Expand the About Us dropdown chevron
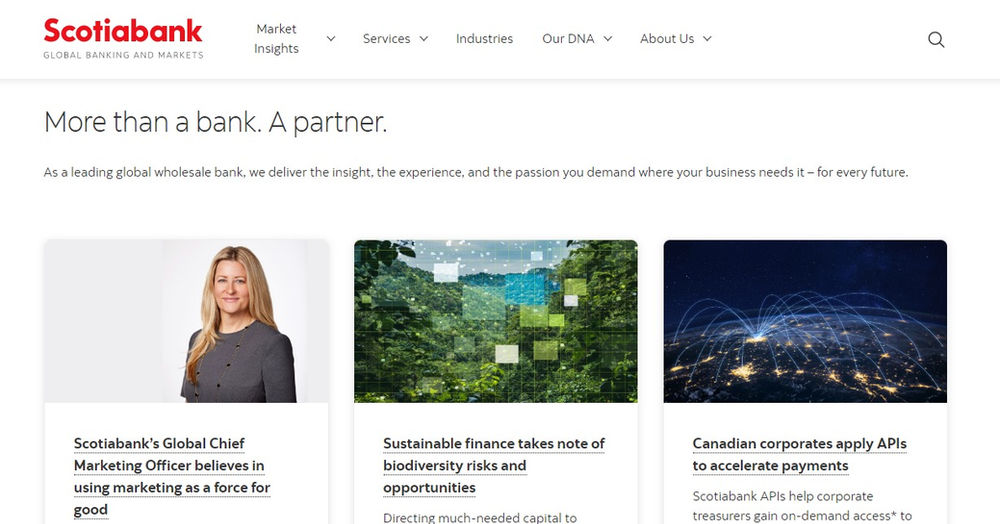This screenshot has height=524, width=1000. coord(707,39)
